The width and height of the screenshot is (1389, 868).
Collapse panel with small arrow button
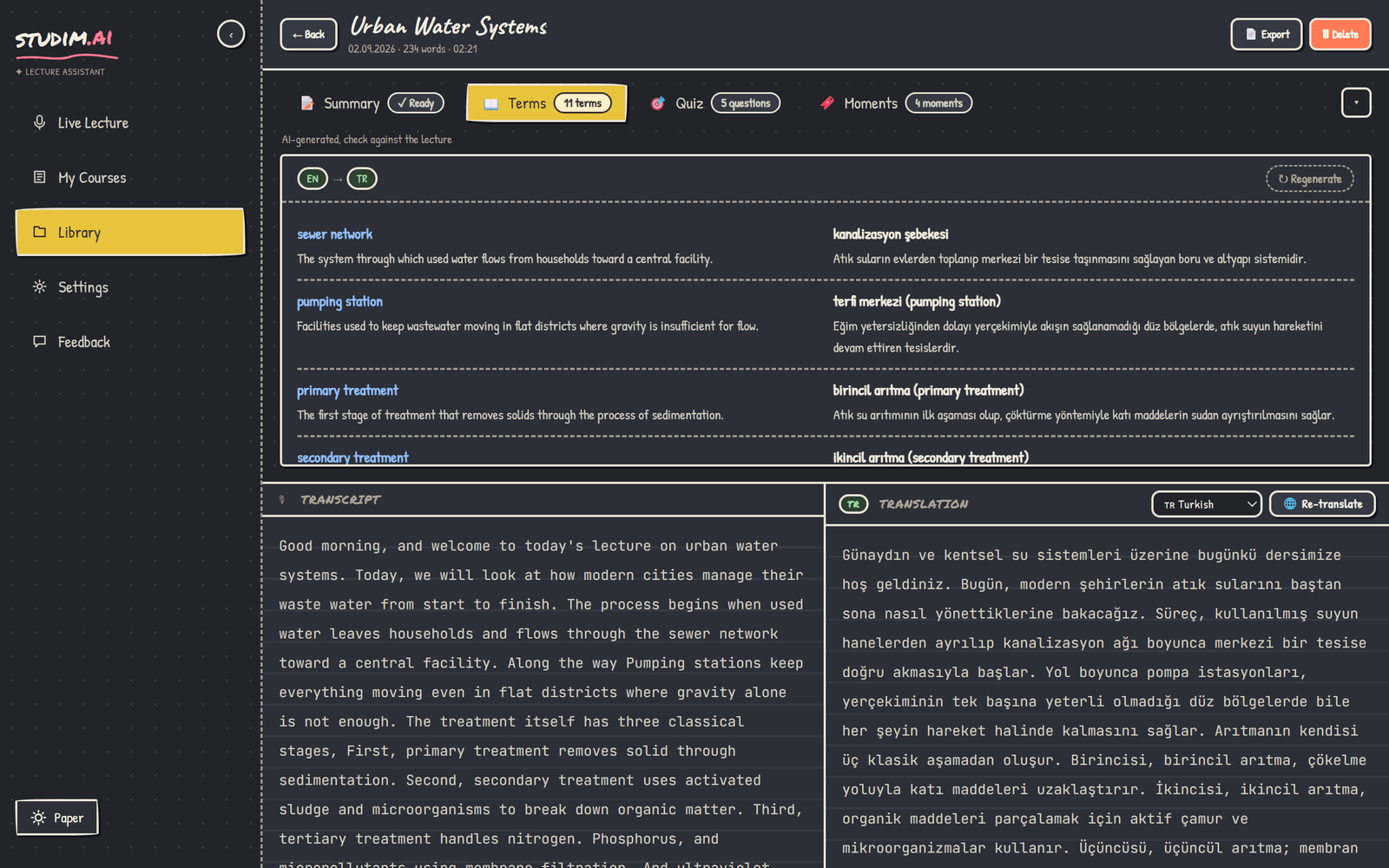point(1356,102)
